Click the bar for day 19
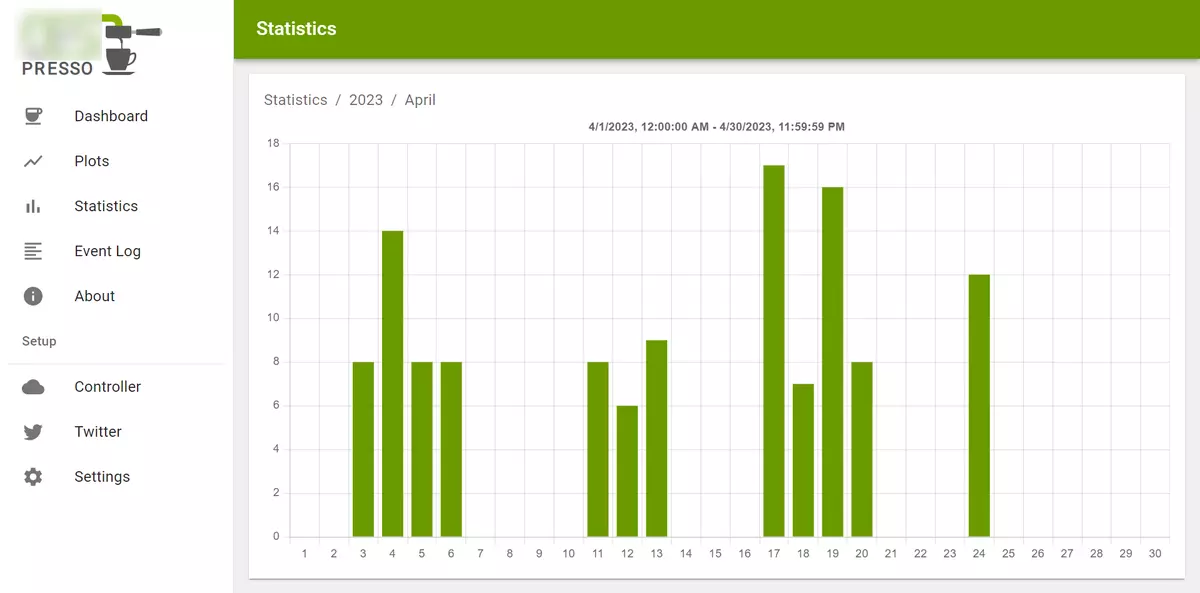Screen dimensions: 1200x593 tap(832, 362)
